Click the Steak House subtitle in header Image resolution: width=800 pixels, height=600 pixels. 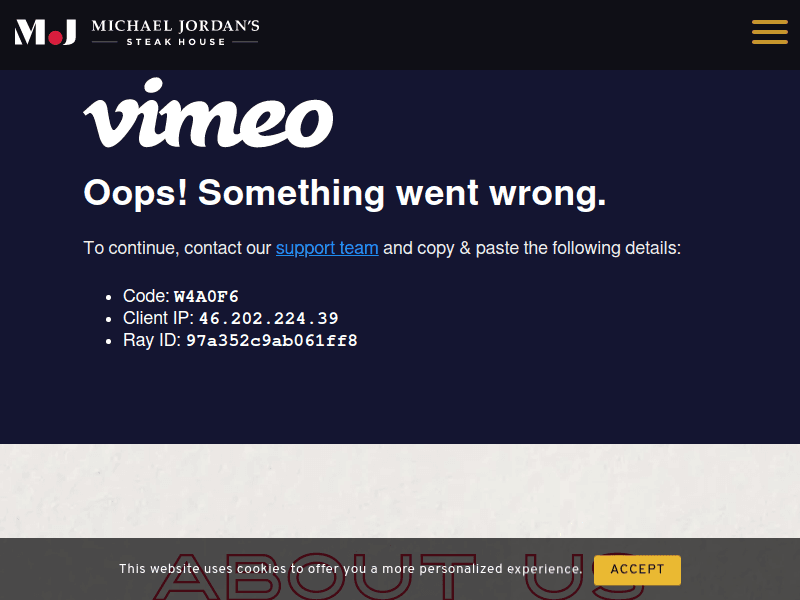(176, 42)
